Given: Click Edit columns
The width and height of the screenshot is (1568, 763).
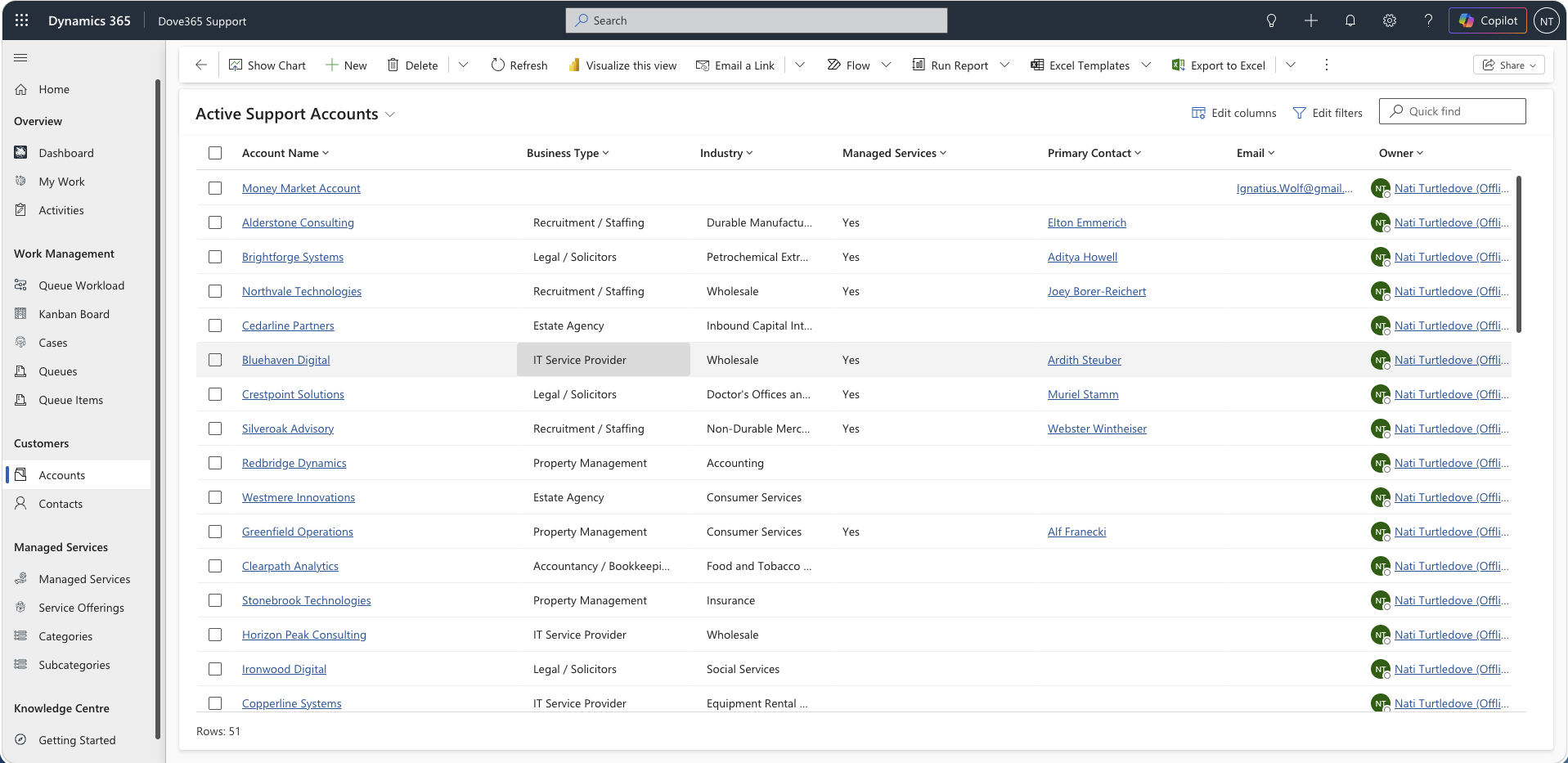Looking at the screenshot, I should click(x=1234, y=113).
